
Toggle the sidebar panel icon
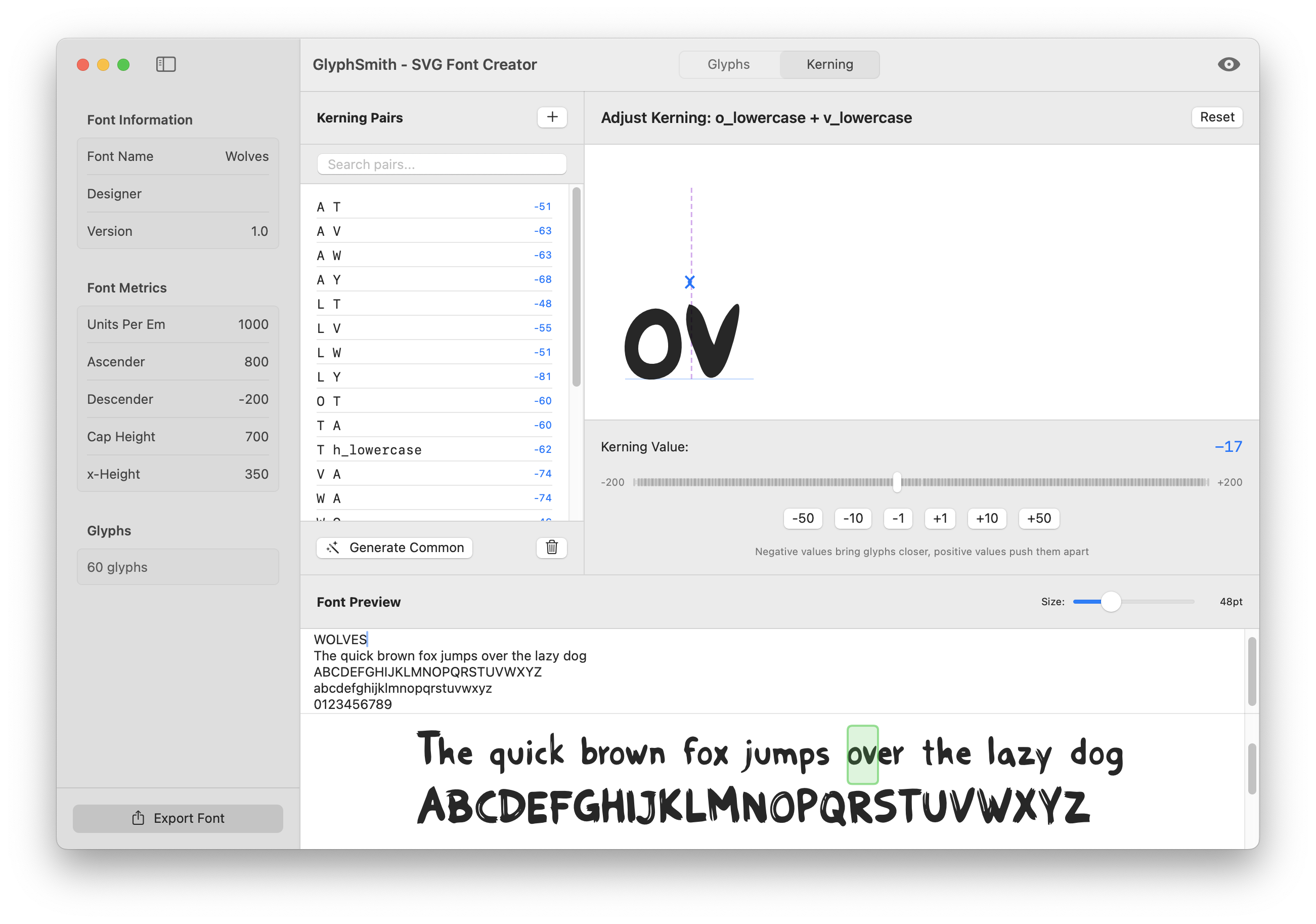pos(166,64)
